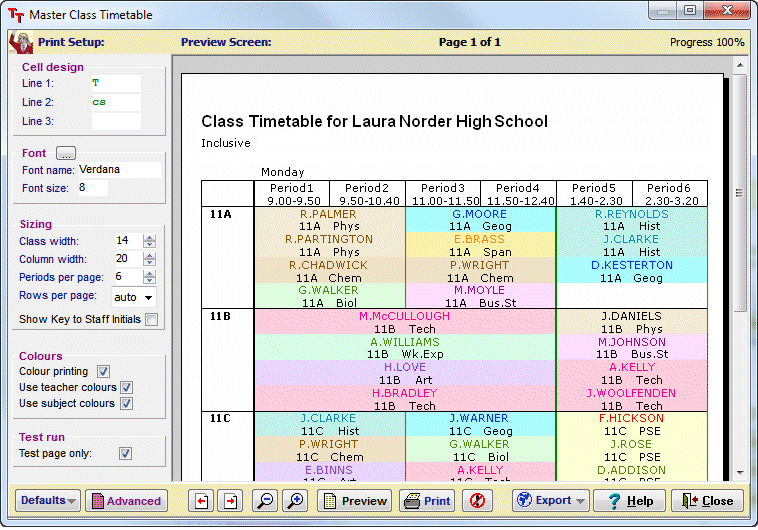Viewport: 758px width, 530px height.
Task: Click the G.MOORE 11A Geog cell
Action: (x=480, y=220)
